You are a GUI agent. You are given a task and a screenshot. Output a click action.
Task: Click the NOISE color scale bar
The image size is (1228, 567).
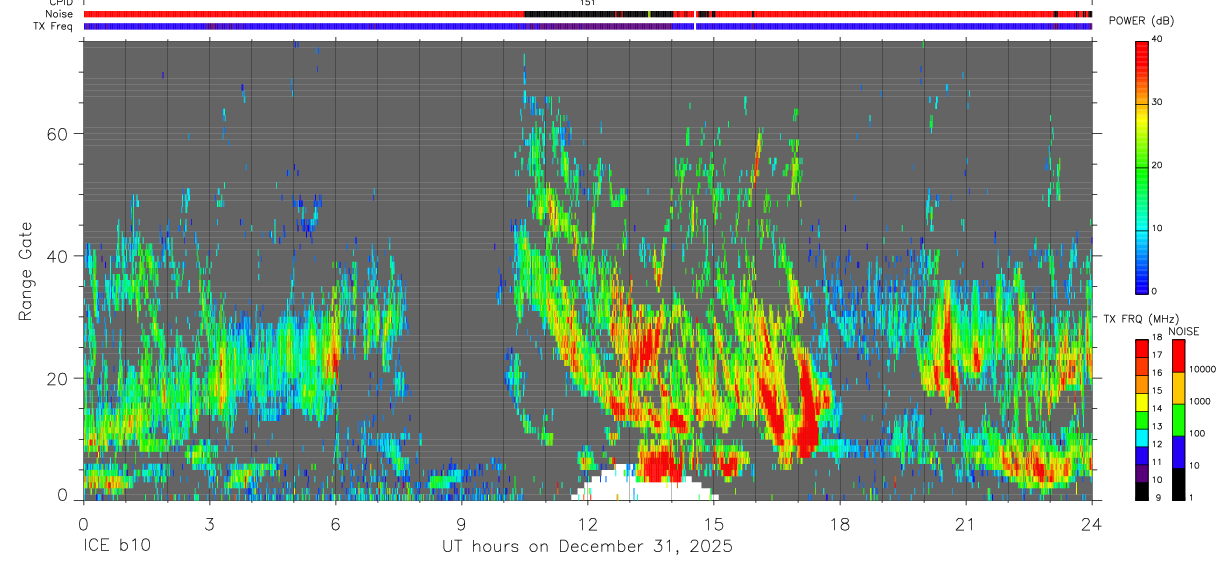tap(1178, 420)
